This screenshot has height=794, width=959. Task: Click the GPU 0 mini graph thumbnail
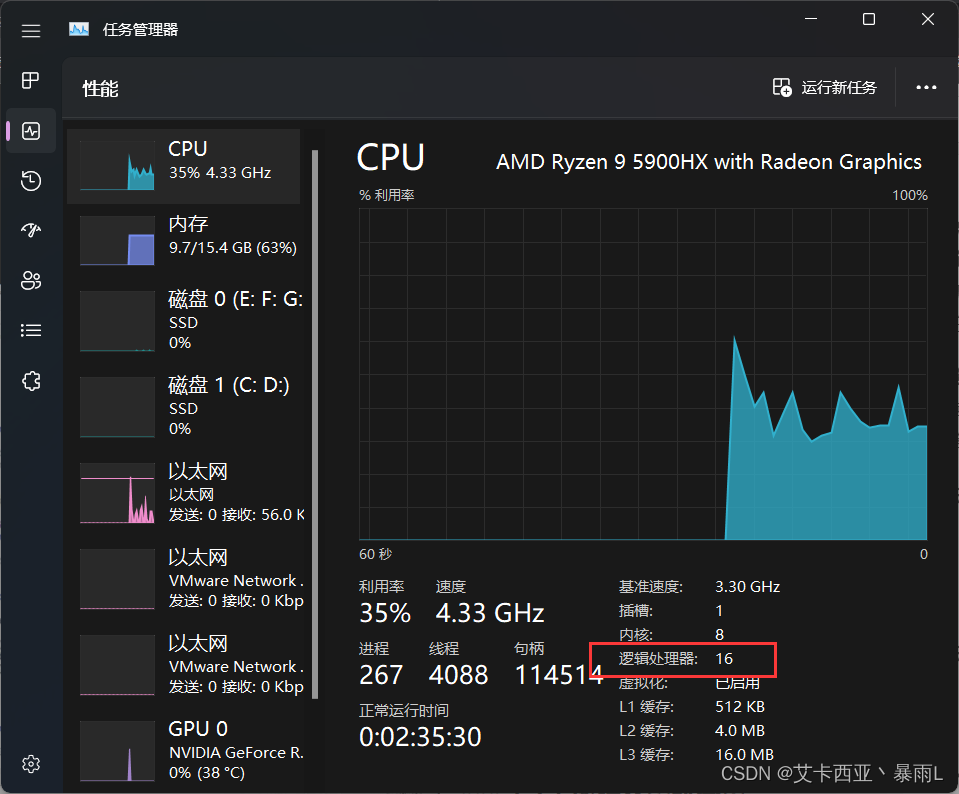pyautogui.click(x=117, y=751)
